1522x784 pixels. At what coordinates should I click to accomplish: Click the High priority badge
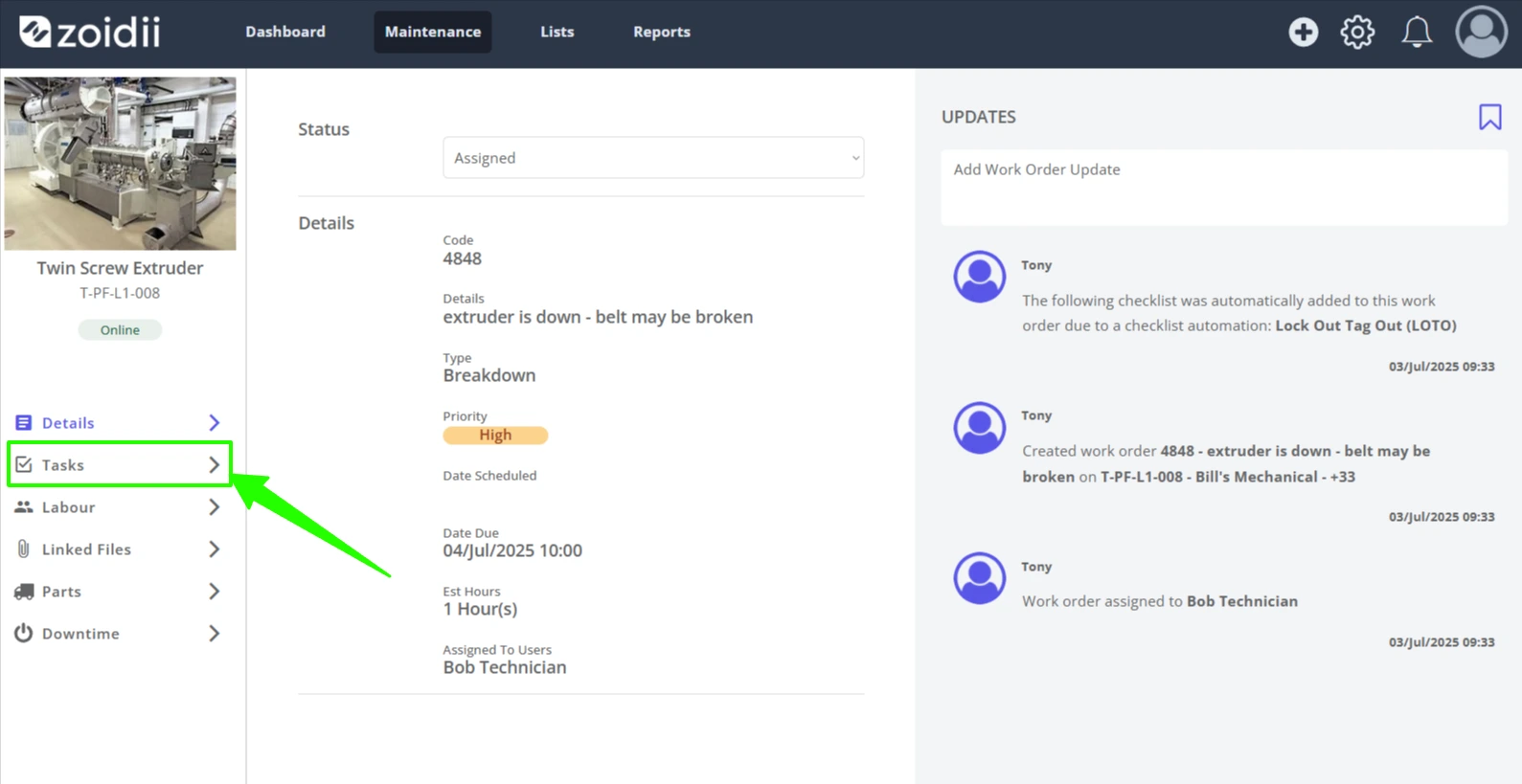click(x=495, y=435)
